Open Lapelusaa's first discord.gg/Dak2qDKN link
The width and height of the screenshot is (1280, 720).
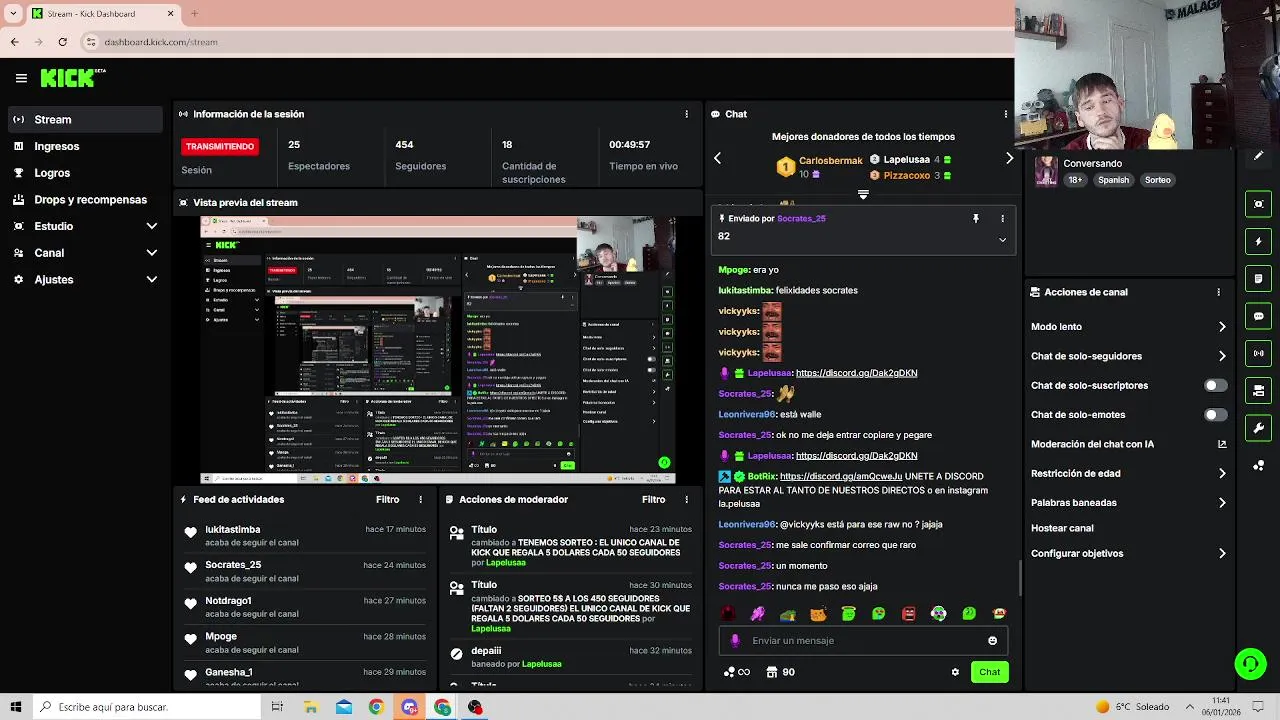click(856, 373)
